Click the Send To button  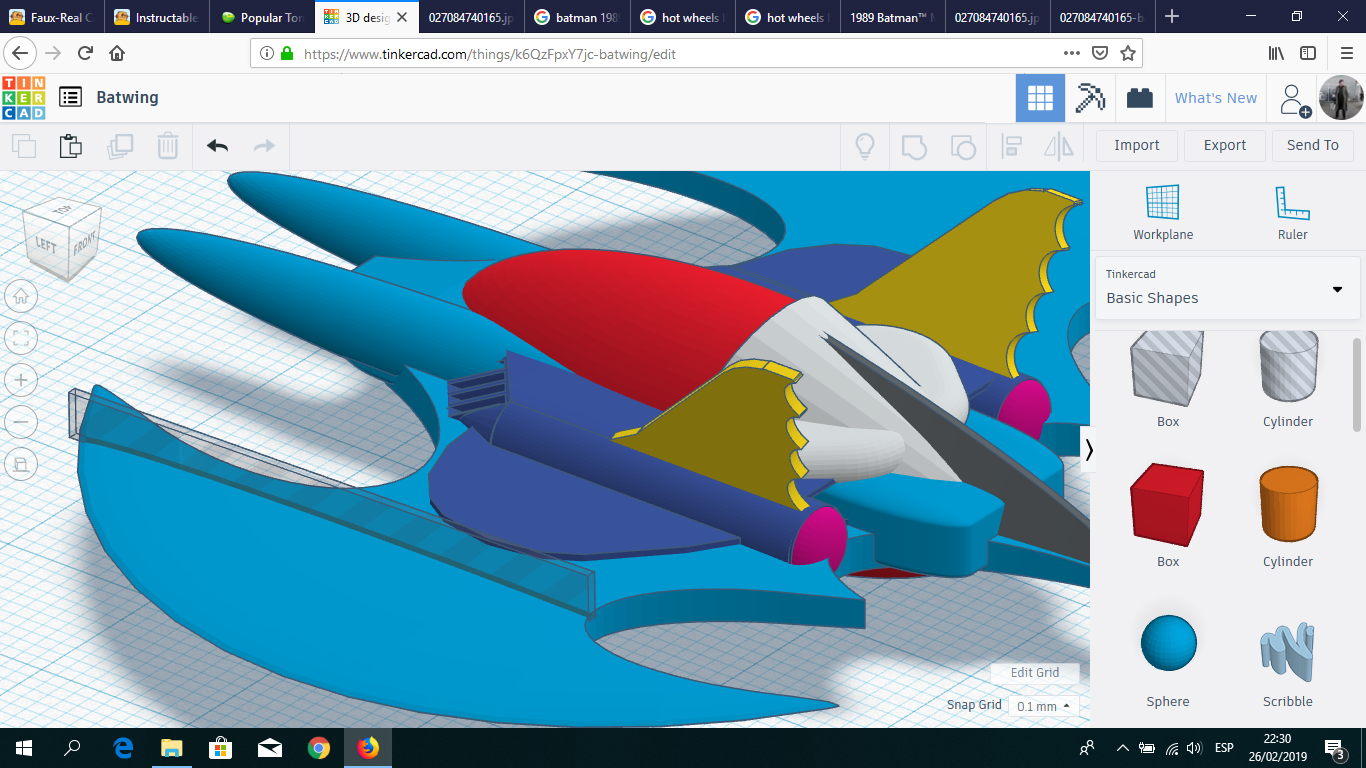point(1313,146)
